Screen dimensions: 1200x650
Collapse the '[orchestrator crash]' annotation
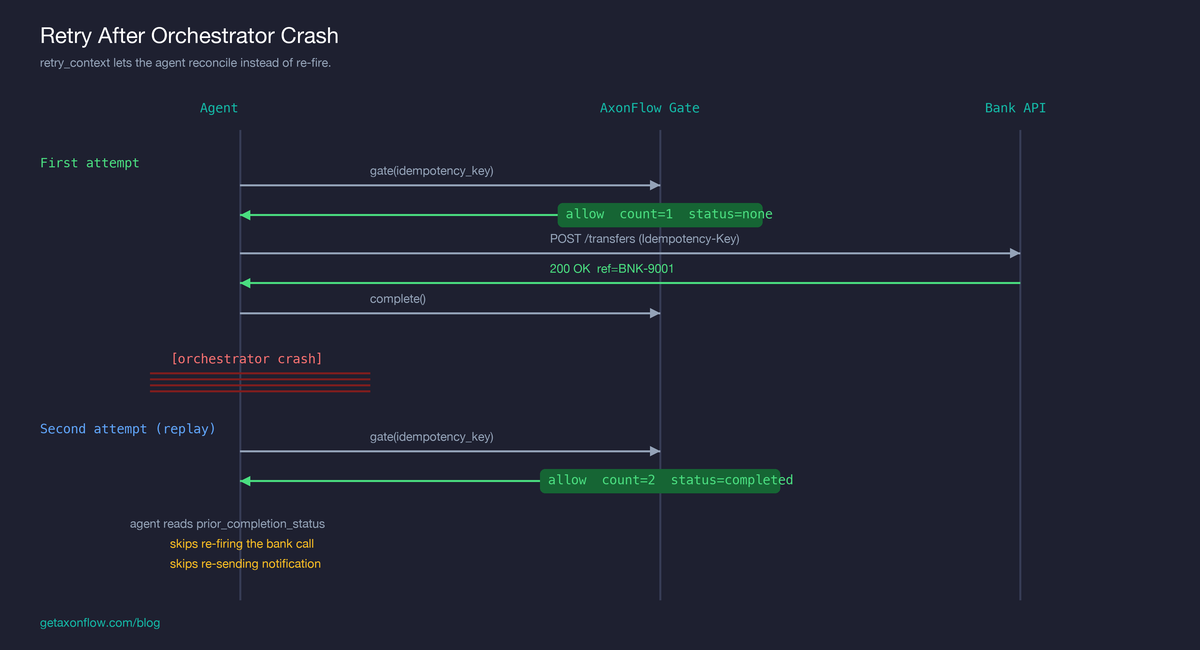pyautogui.click(x=246, y=358)
